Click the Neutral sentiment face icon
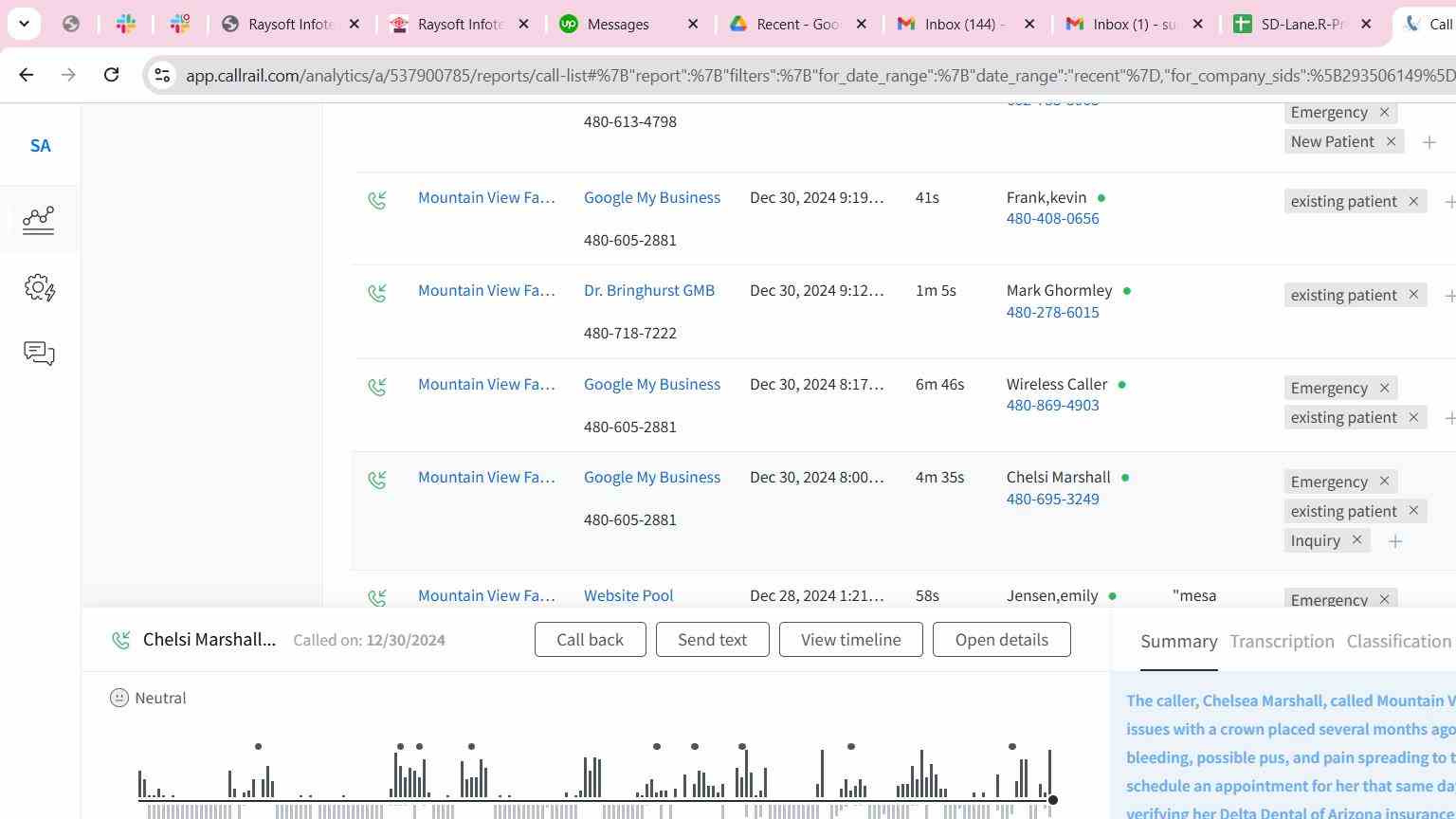This screenshot has width=1456, height=819. pos(119,698)
